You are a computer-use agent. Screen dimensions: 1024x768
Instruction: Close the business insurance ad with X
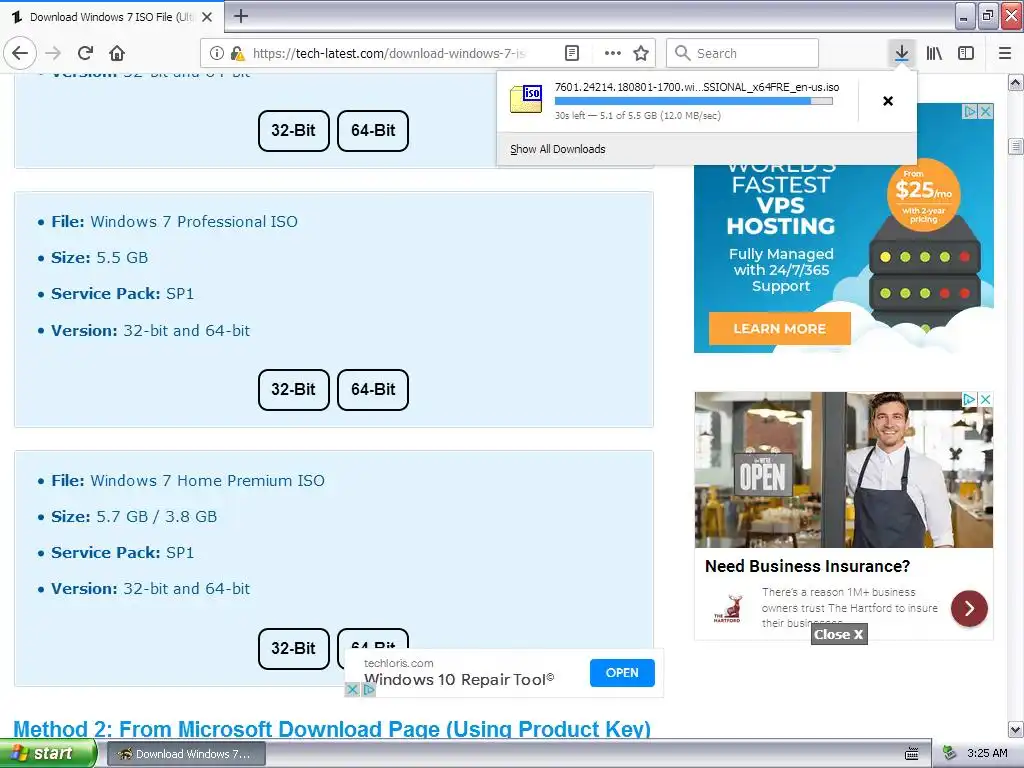pos(986,399)
